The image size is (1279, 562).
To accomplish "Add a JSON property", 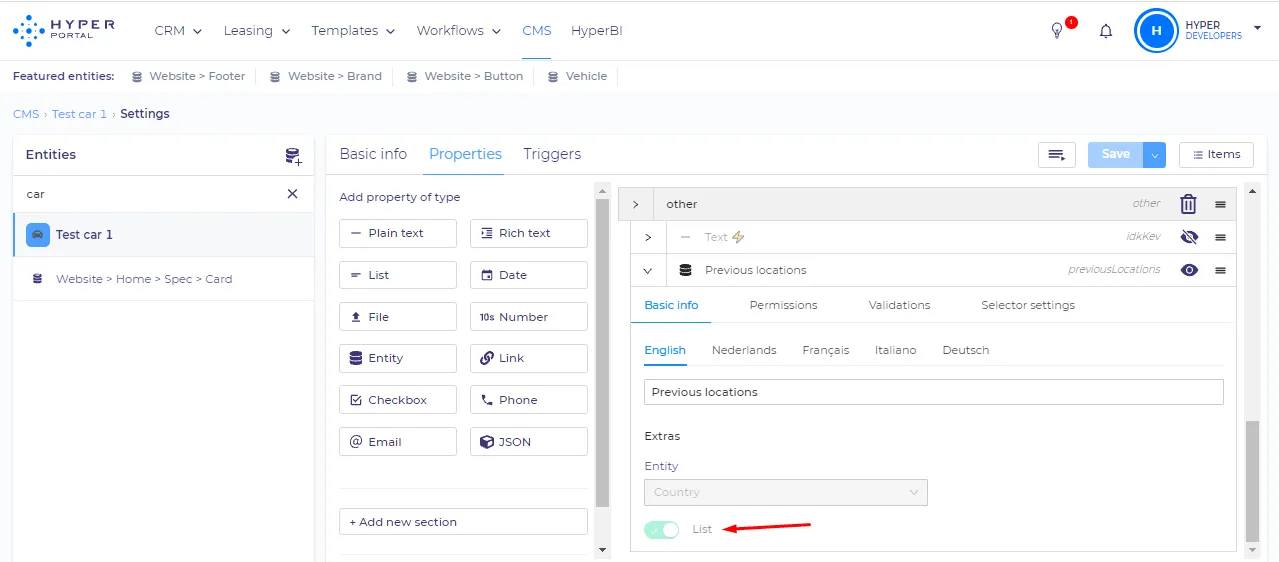I will click(529, 442).
